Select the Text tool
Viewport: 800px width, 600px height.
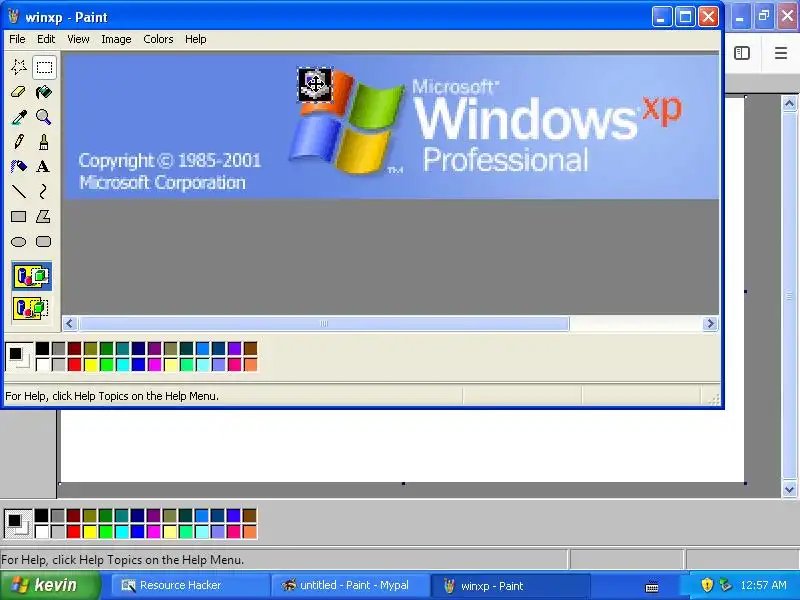[x=44, y=166]
